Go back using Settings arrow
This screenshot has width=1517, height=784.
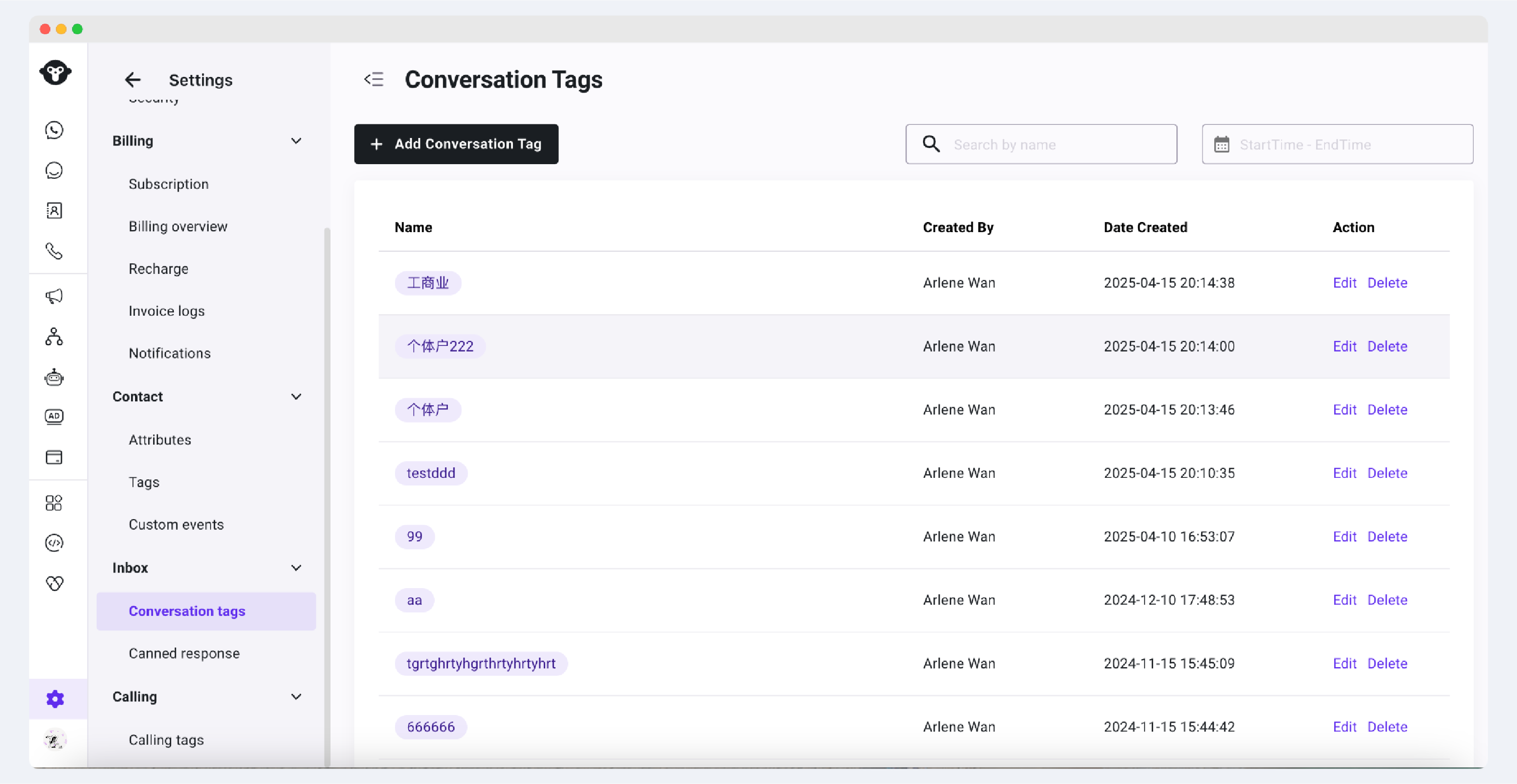point(133,80)
